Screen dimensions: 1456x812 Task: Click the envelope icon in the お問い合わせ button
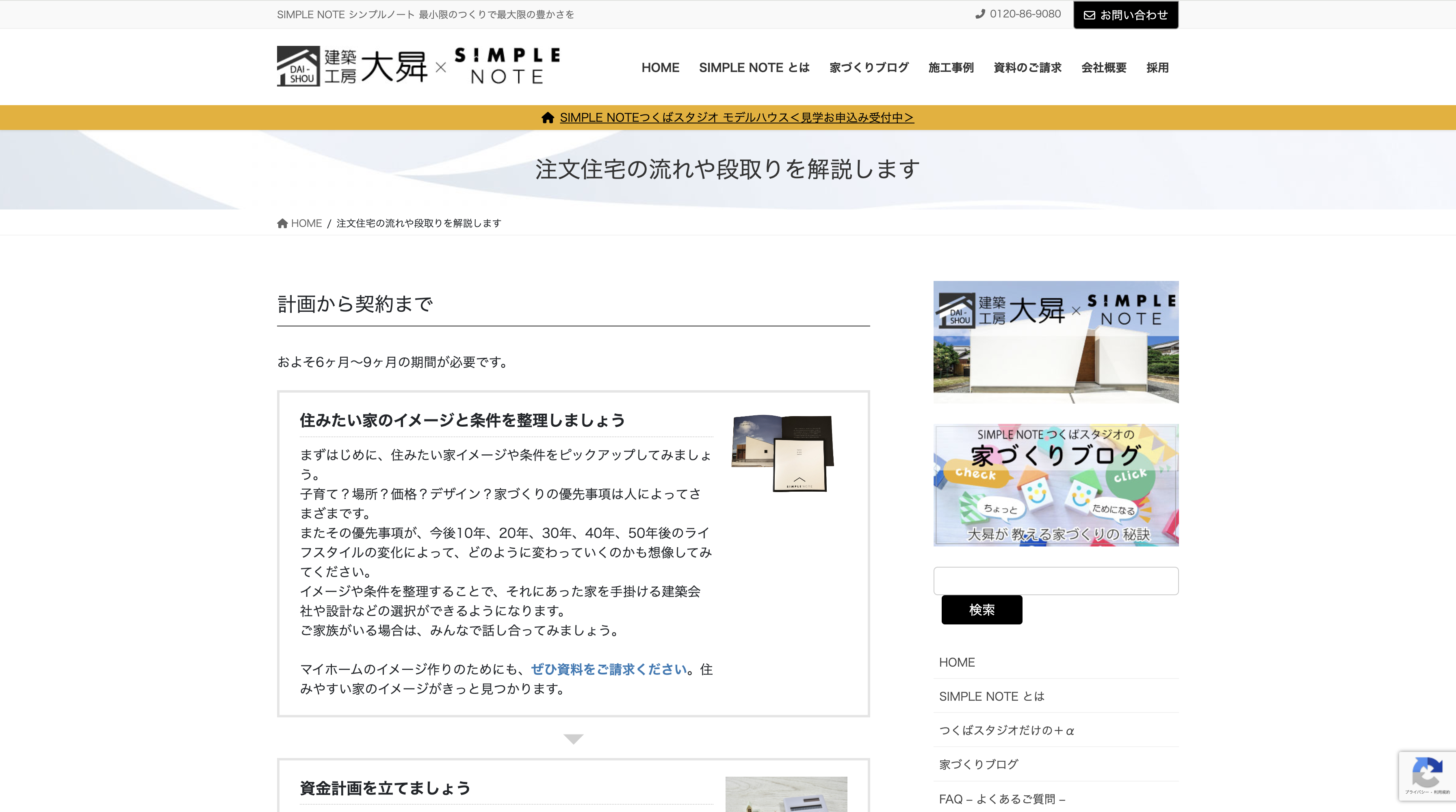1089,15
